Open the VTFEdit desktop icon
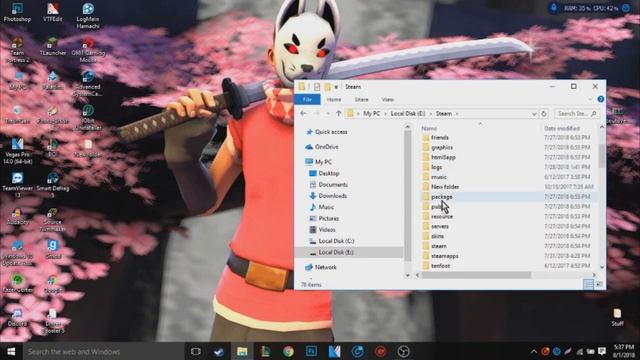Viewport: 640px width, 360px height. [53, 12]
